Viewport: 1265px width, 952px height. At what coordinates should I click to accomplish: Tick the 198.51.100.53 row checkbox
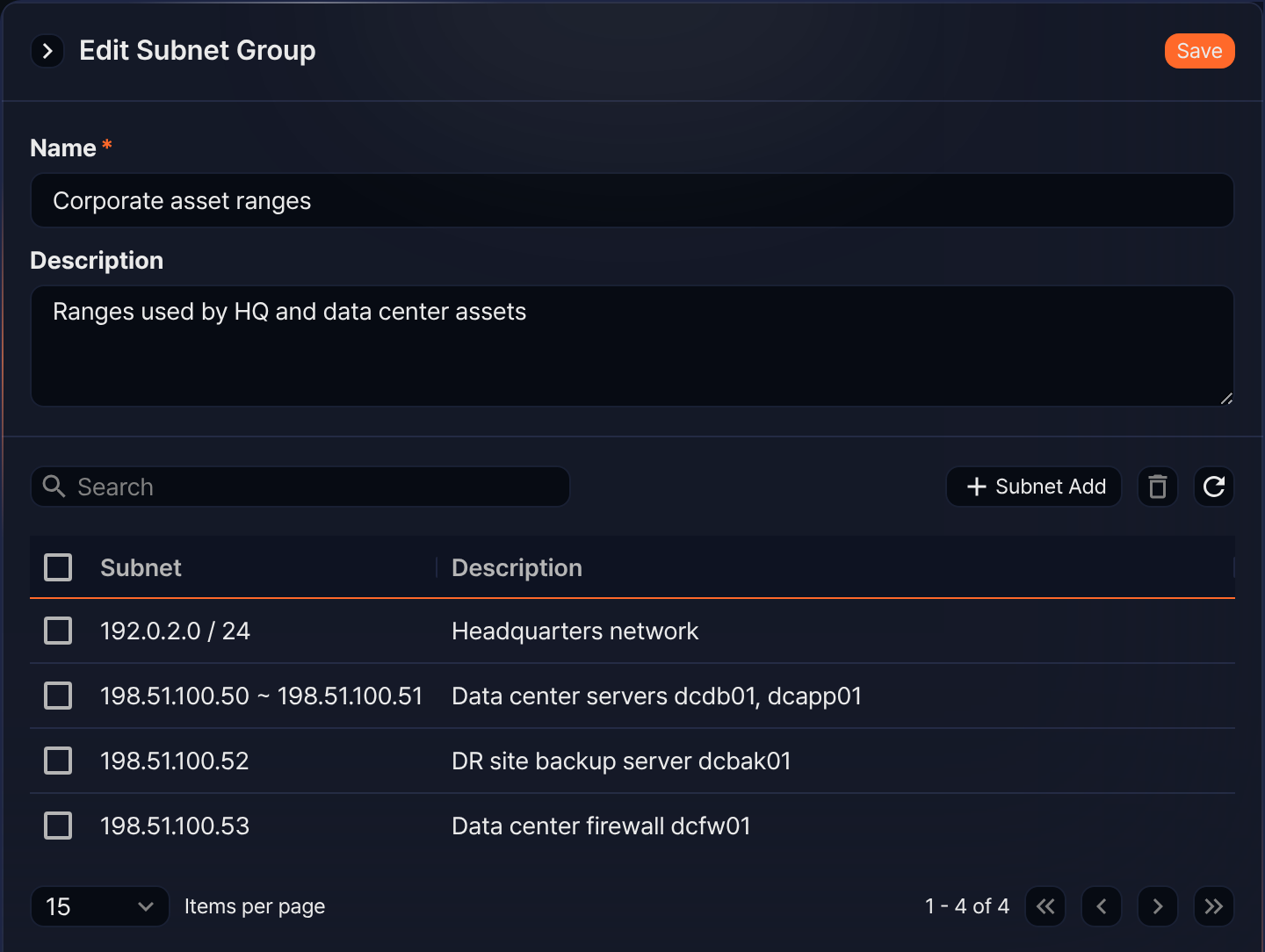pos(58,826)
